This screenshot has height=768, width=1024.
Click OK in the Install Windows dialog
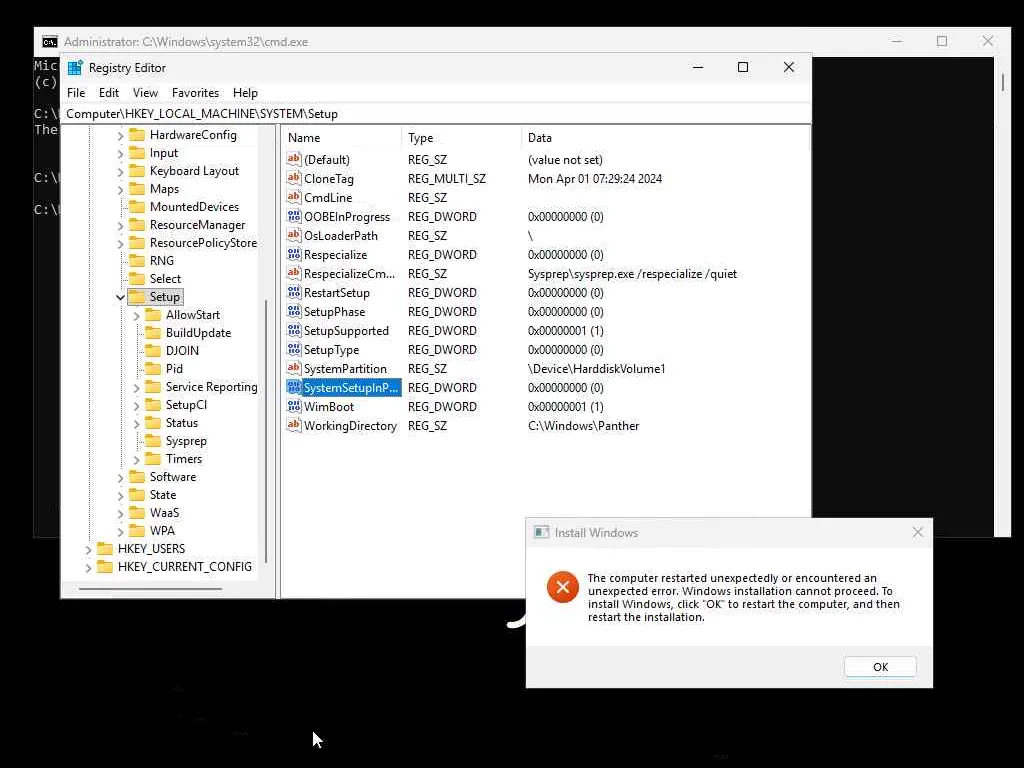[x=880, y=667]
